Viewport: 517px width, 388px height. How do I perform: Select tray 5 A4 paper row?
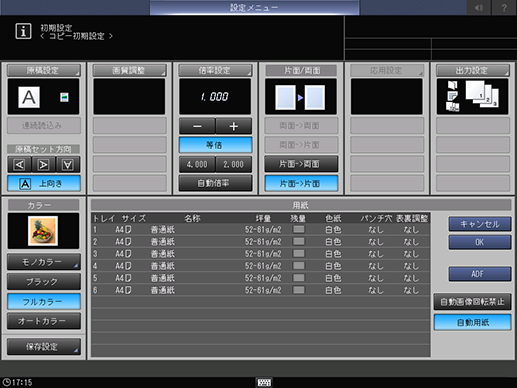coord(261,278)
